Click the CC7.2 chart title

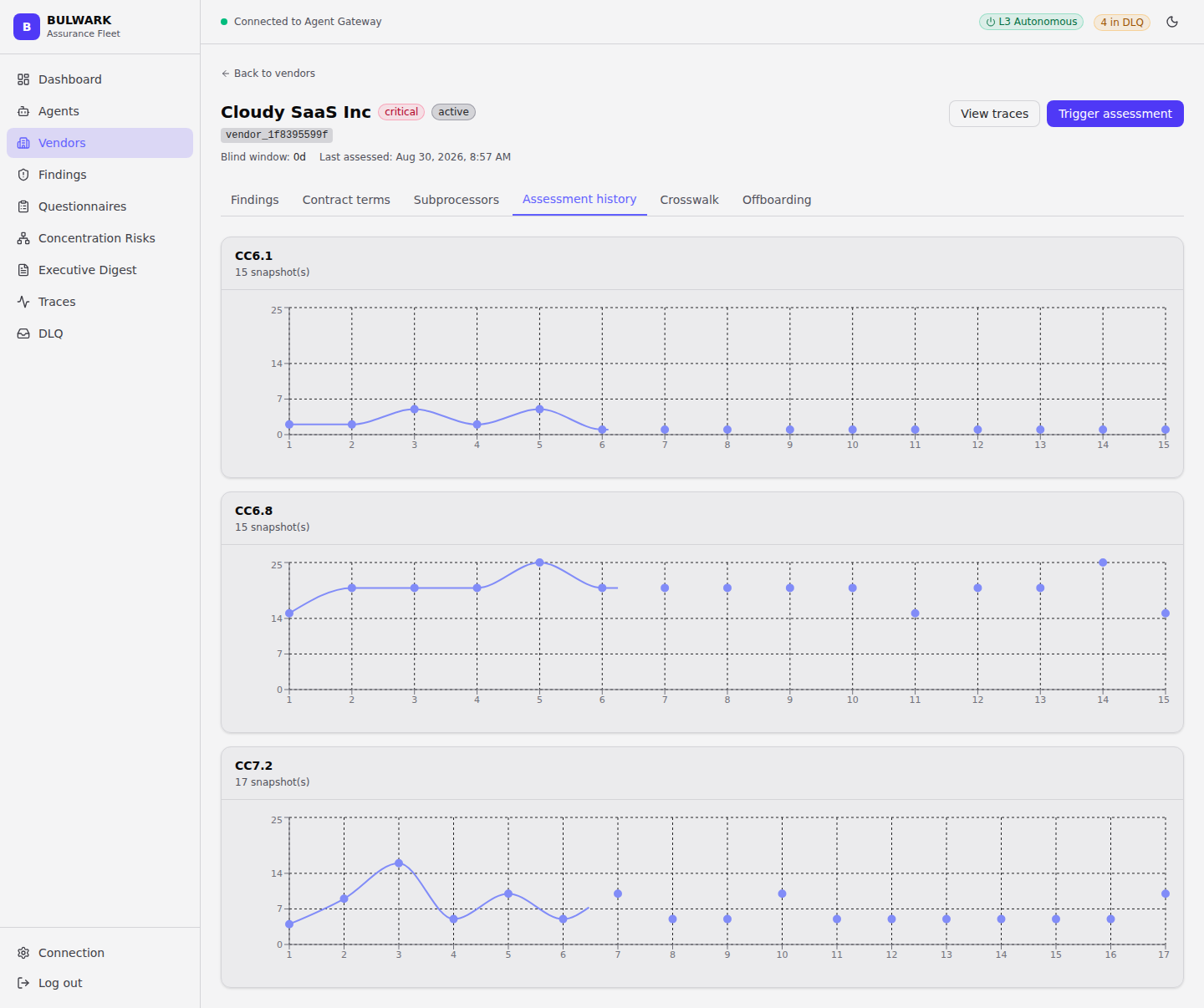click(253, 766)
